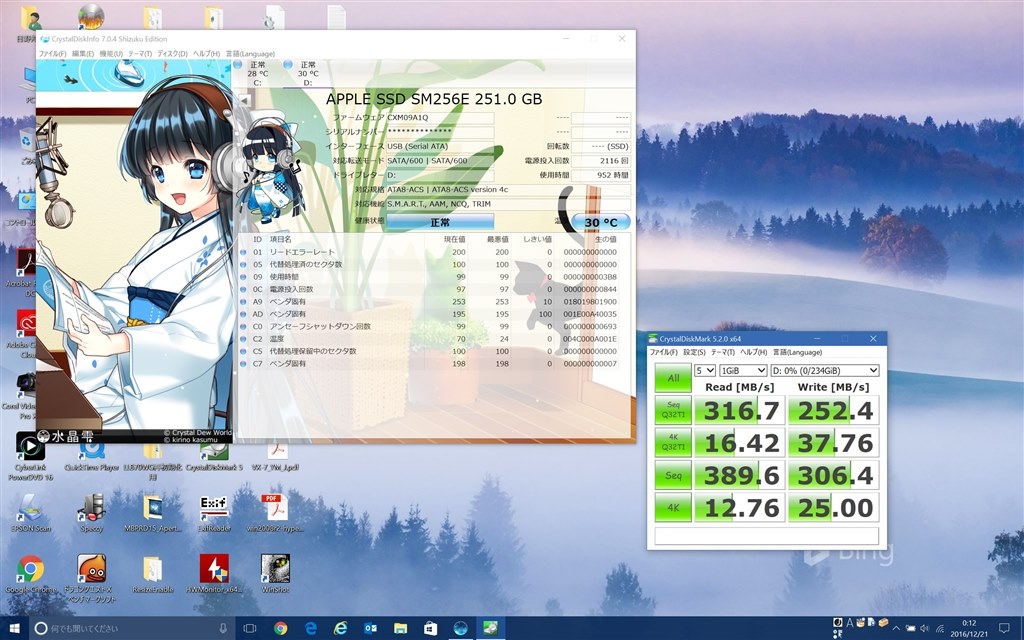The height and width of the screenshot is (640, 1024).
Task: Select SMART row 01 リードエラーレート
Action: [x=428, y=252]
